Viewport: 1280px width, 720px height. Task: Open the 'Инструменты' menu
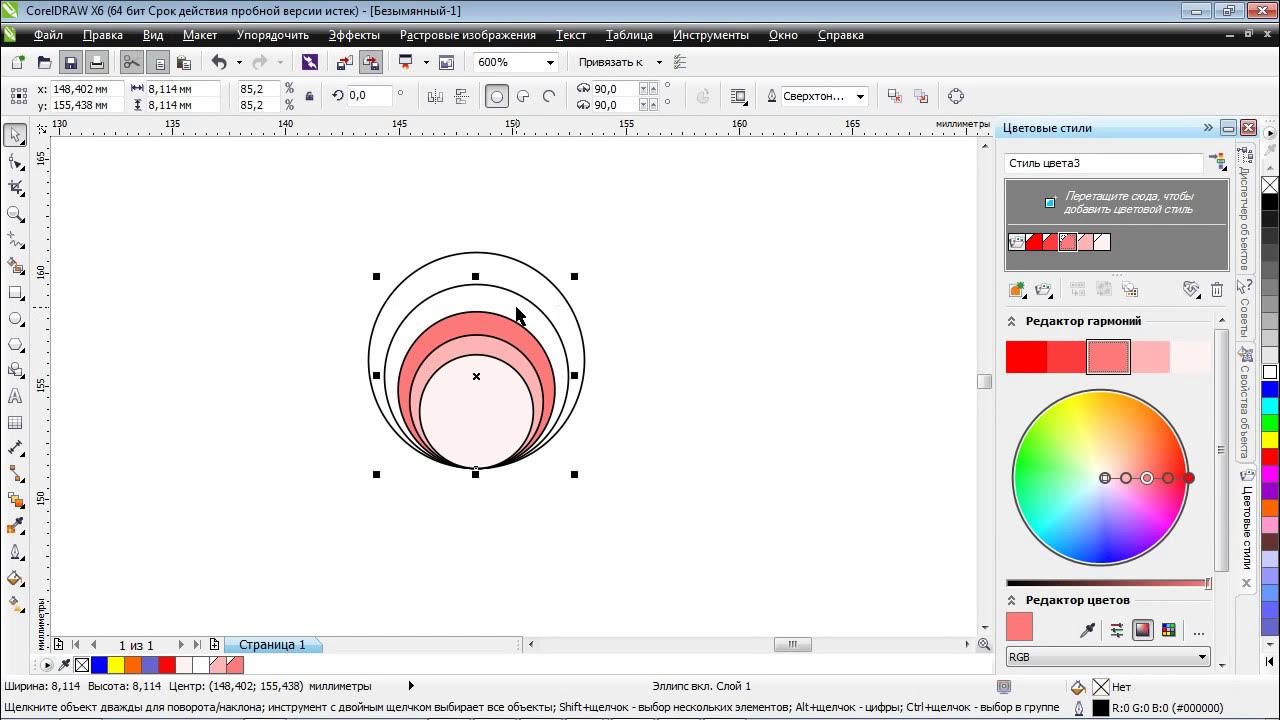[711, 35]
